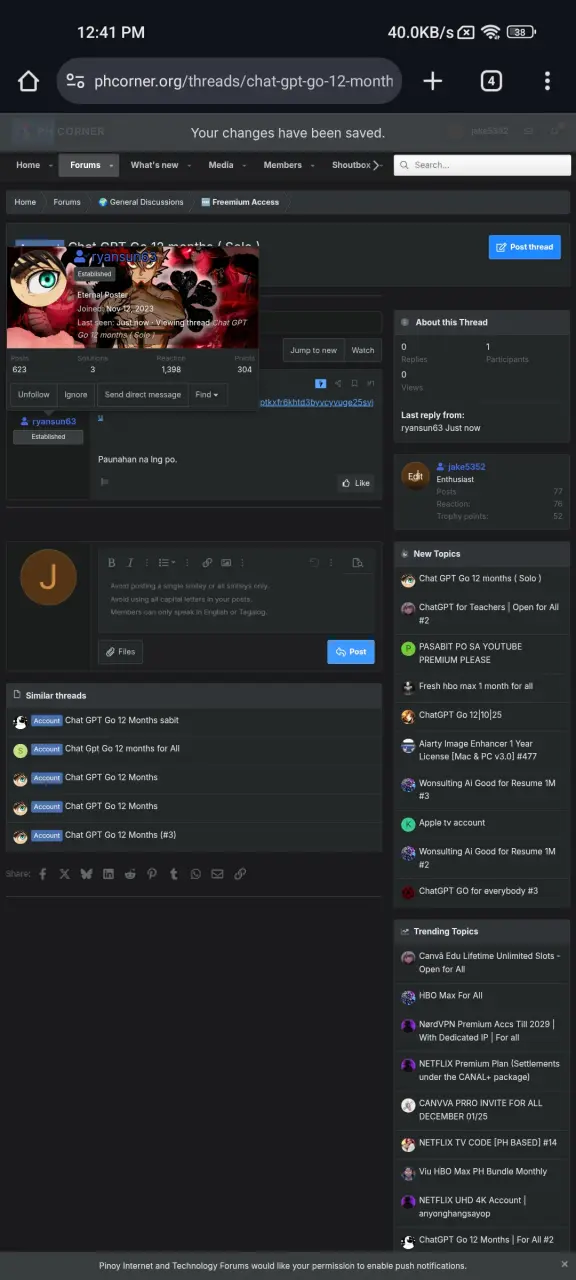Toggle the editor preview icon
576x1280 pixels.
coord(357,563)
